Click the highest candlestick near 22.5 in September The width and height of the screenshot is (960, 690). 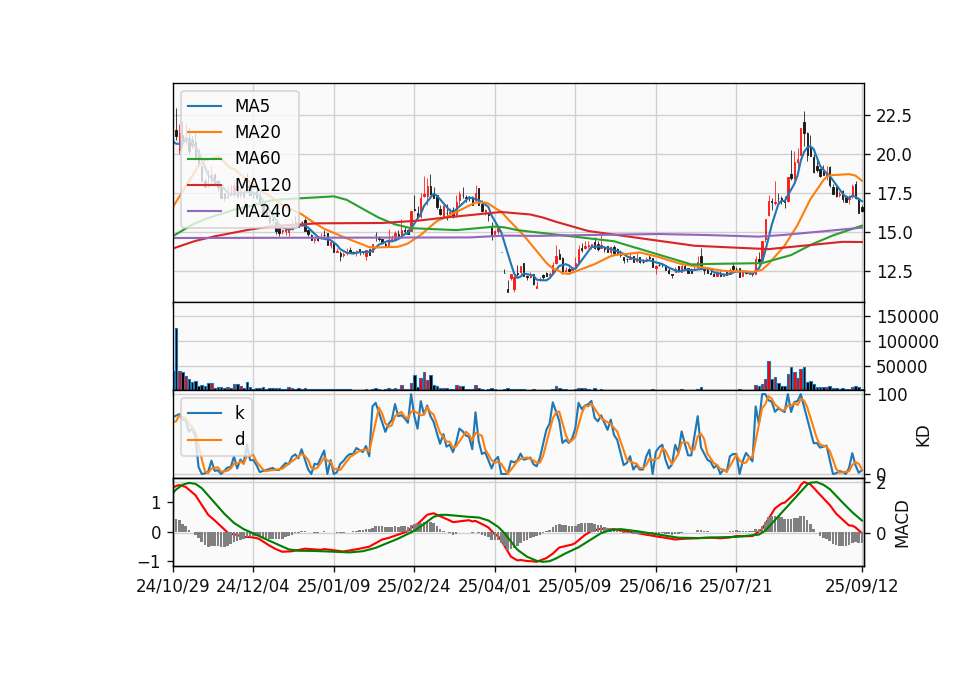coord(804,130)
